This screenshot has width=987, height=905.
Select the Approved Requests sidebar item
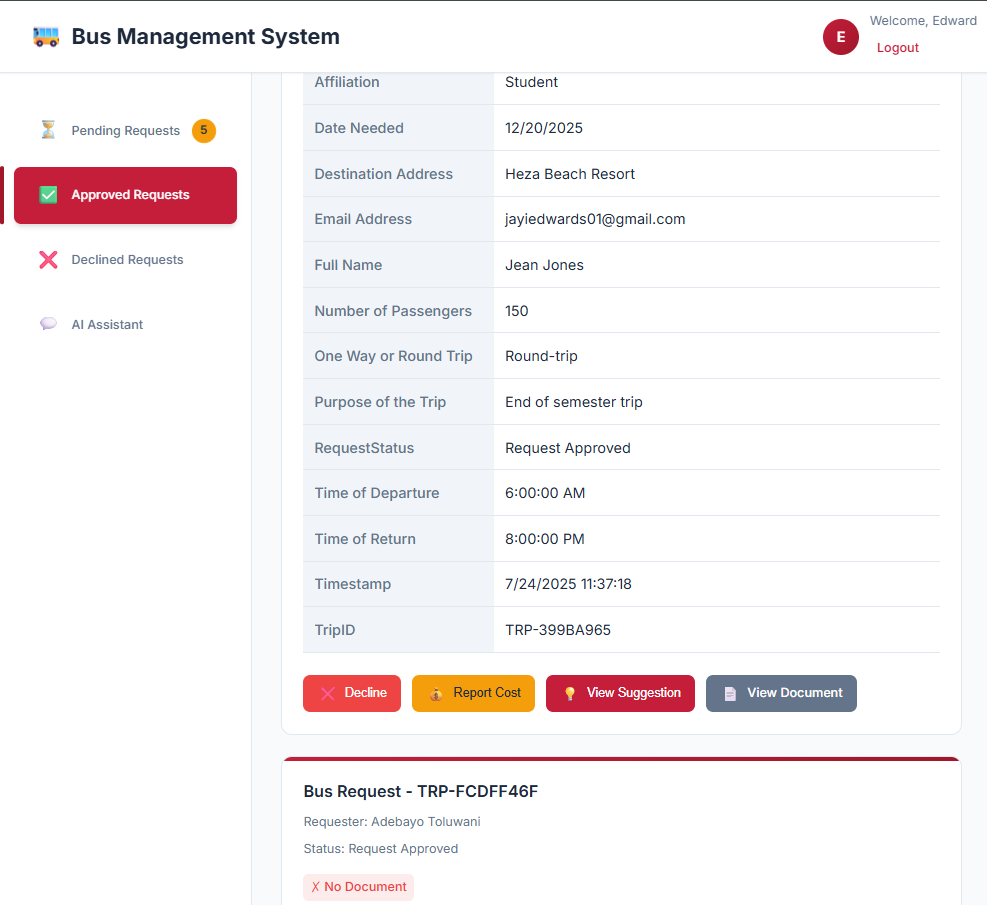tap(130, 195)
